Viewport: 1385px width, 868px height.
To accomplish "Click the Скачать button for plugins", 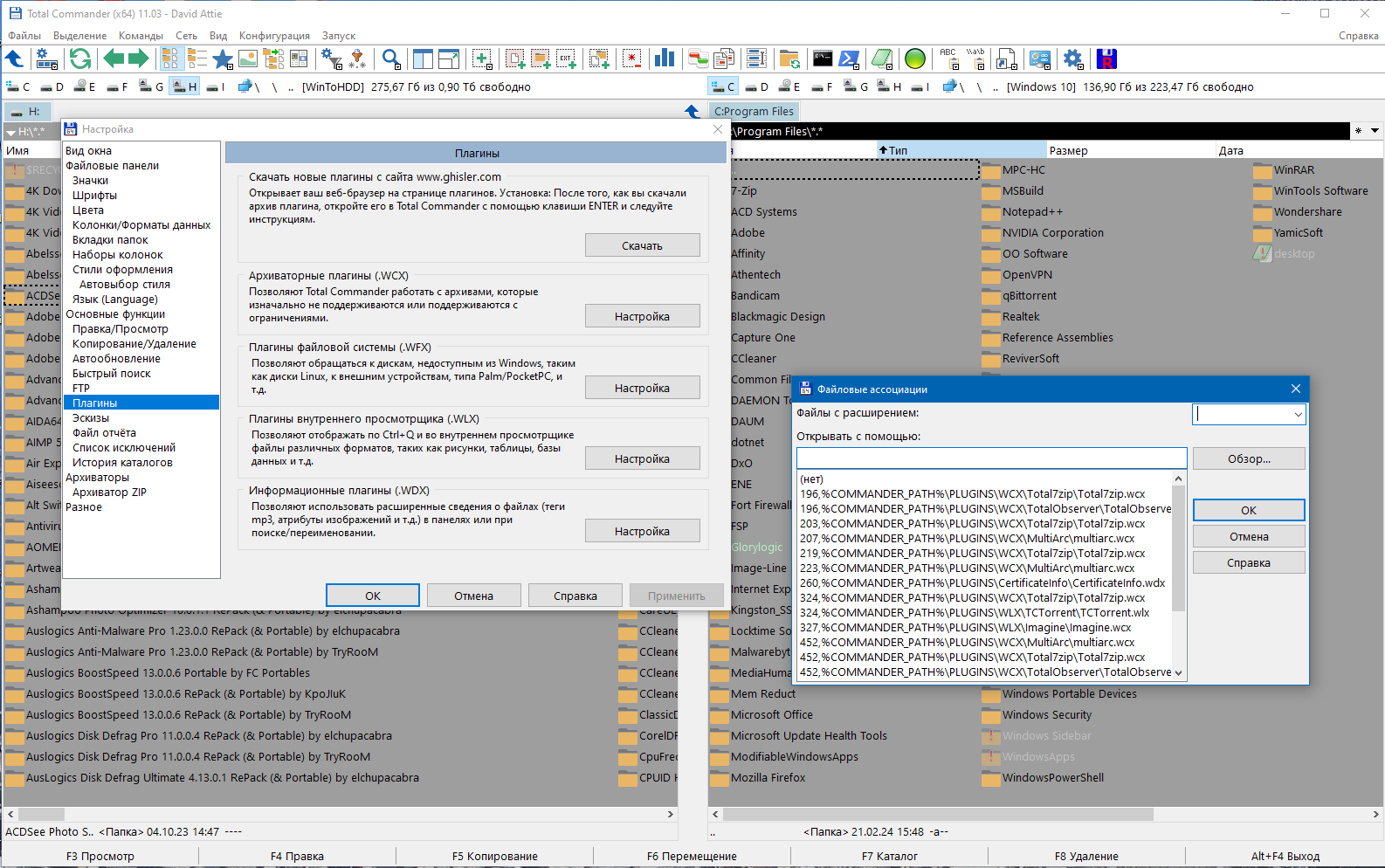I will [643, 245].
